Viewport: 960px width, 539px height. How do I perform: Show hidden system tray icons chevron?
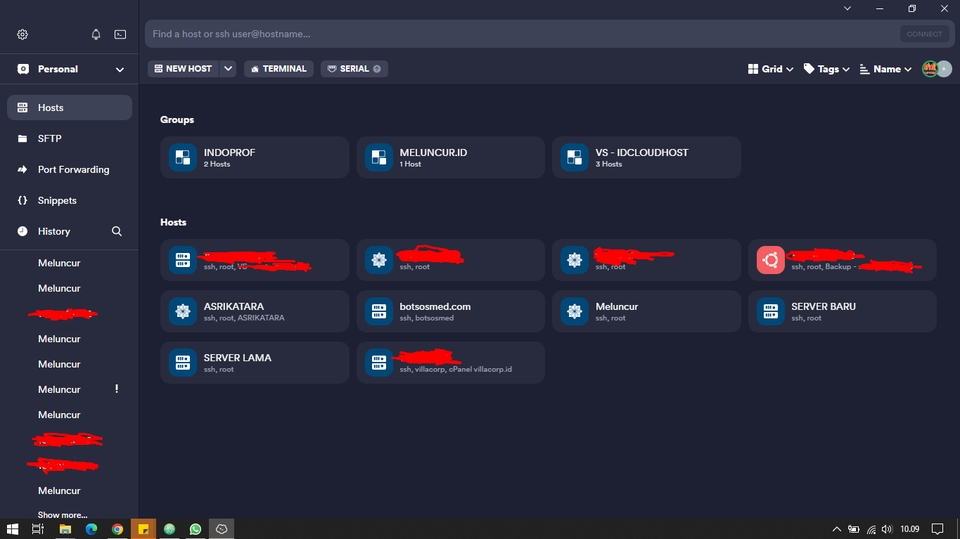[836, 529]
